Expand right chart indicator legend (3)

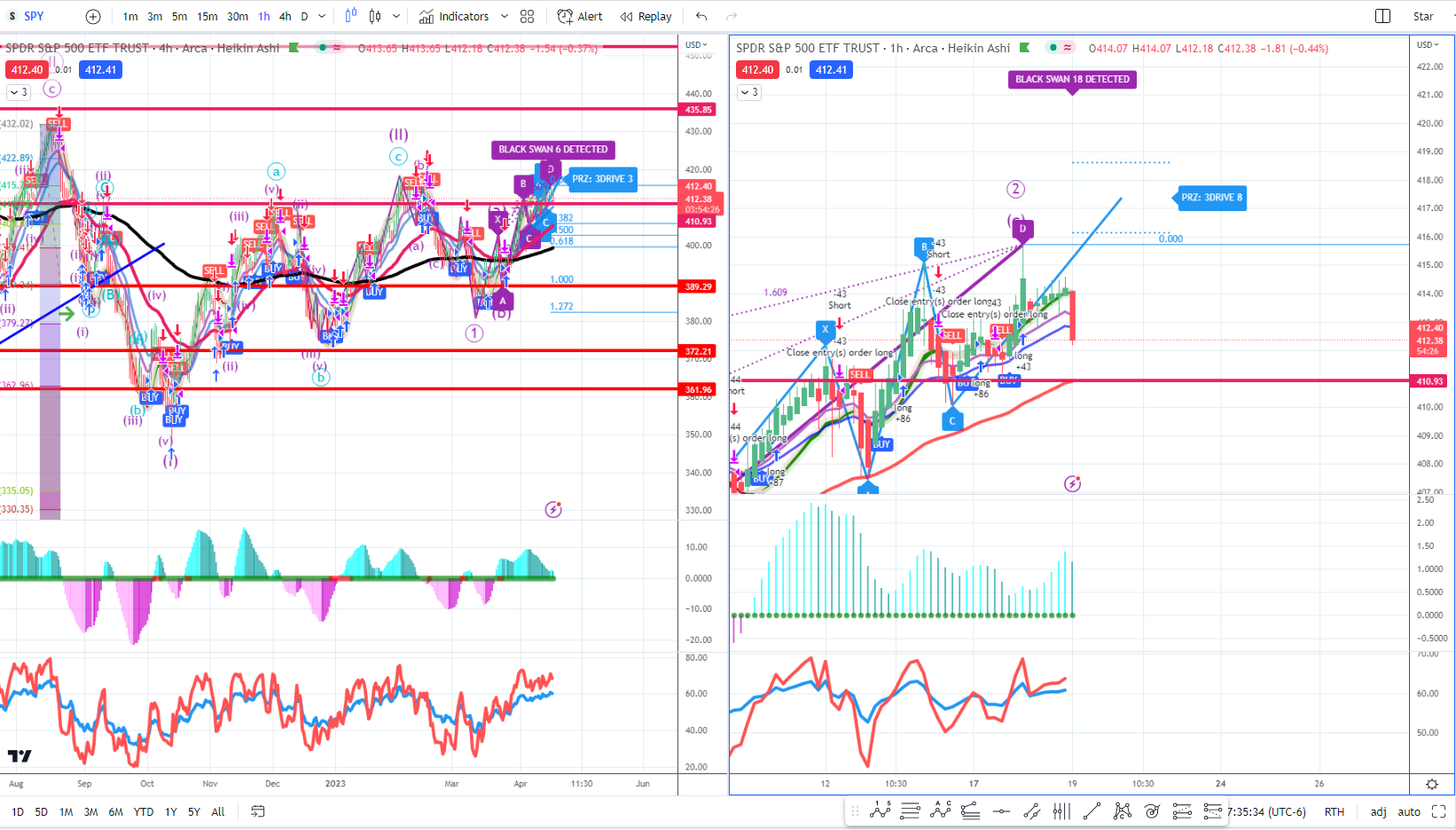point(749,92)
